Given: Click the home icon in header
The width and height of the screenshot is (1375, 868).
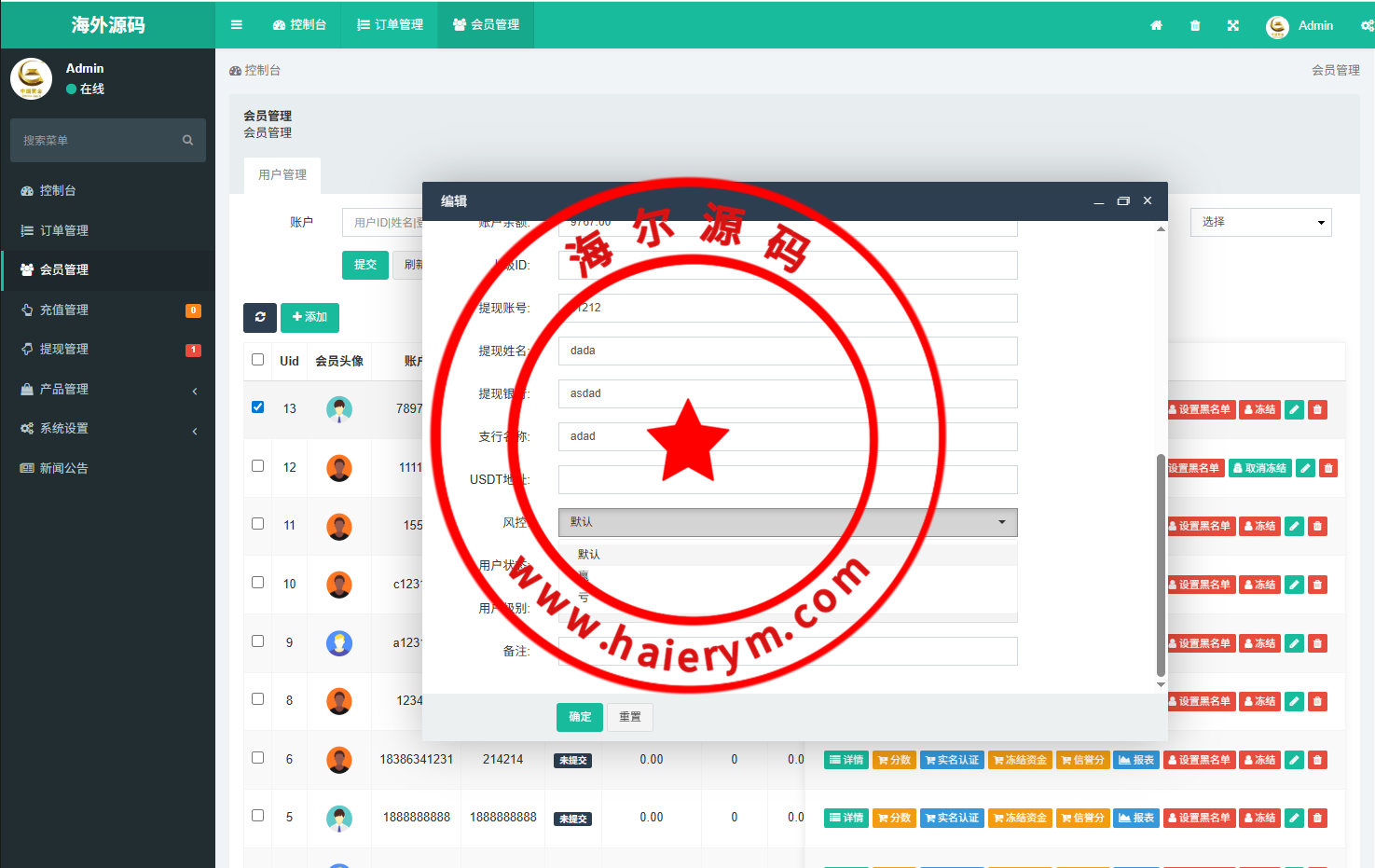Looking at the screenshot, I should (x=1156, y=26).
